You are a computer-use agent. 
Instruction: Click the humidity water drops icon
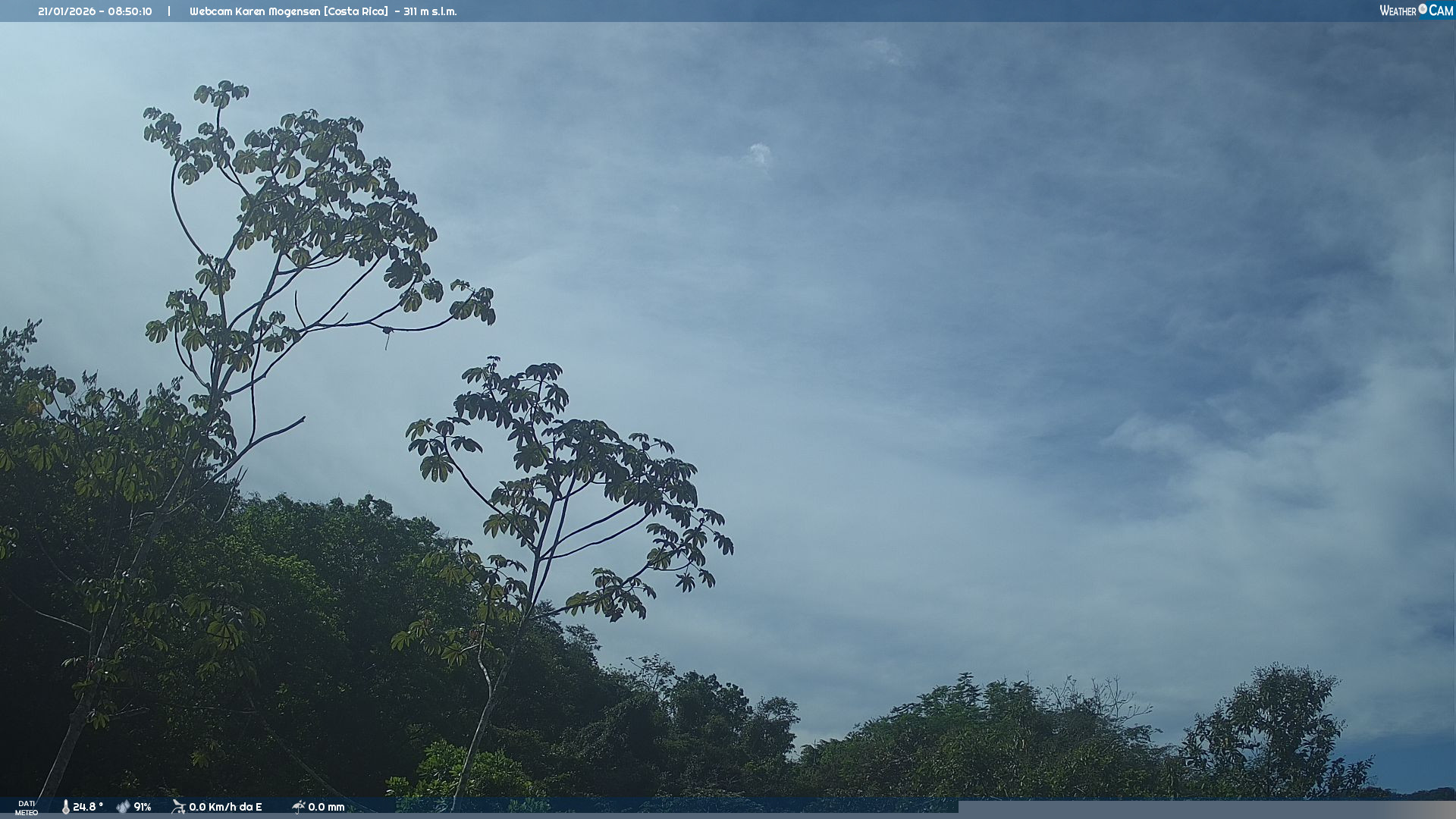tap(123, 807)
